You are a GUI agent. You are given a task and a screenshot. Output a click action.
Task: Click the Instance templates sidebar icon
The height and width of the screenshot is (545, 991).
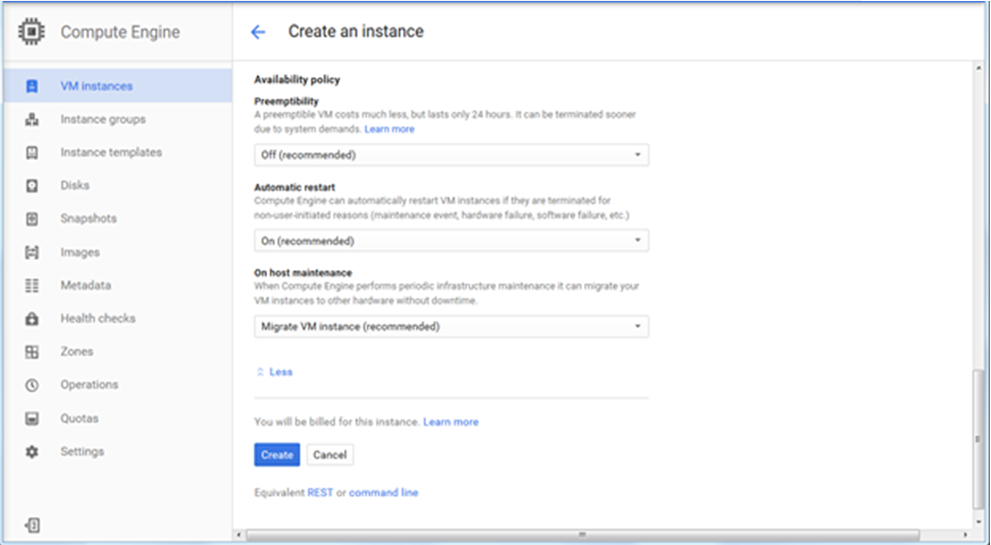pos(32,152)
